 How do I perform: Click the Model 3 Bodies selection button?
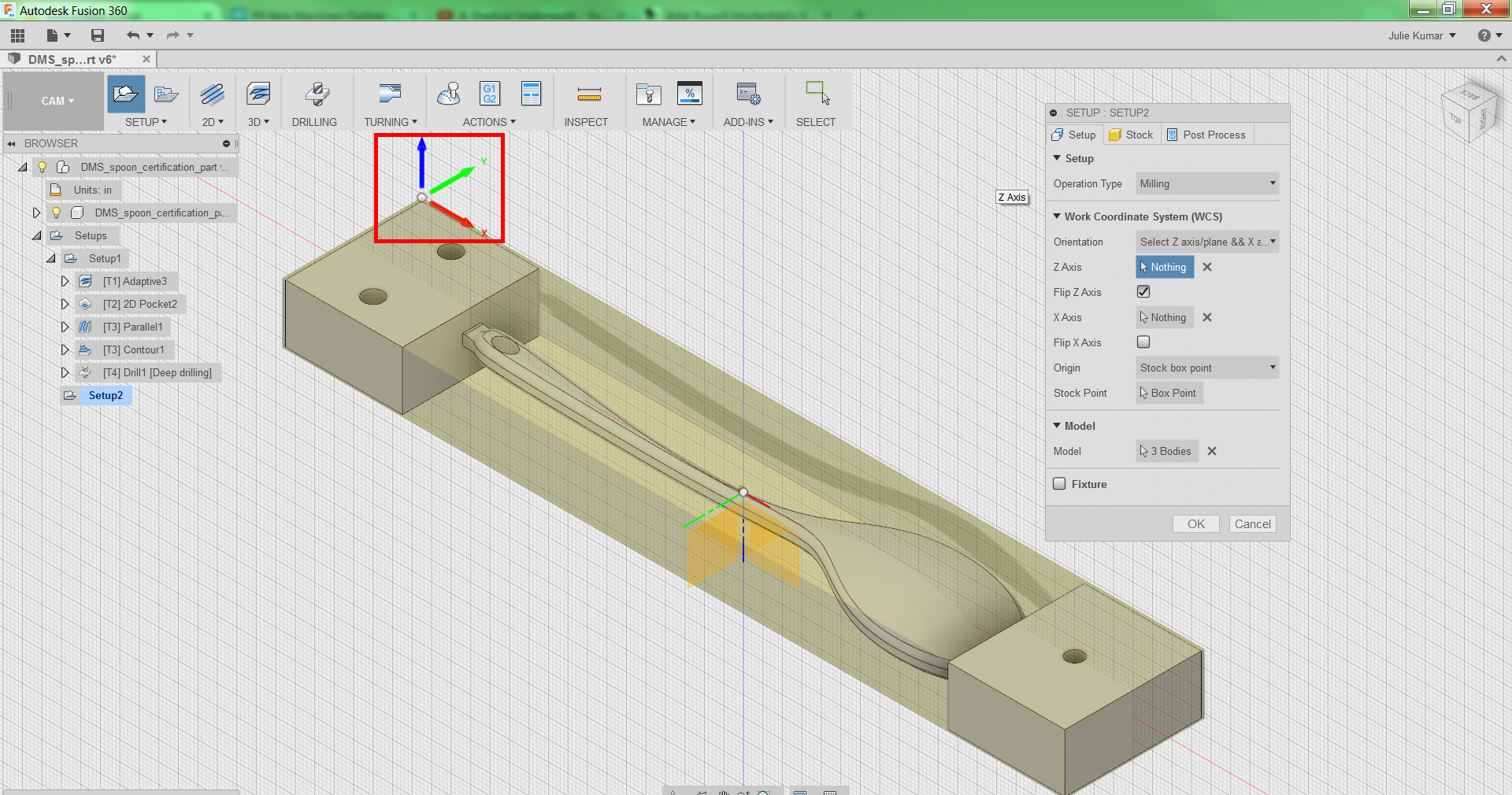point(1167,452)
